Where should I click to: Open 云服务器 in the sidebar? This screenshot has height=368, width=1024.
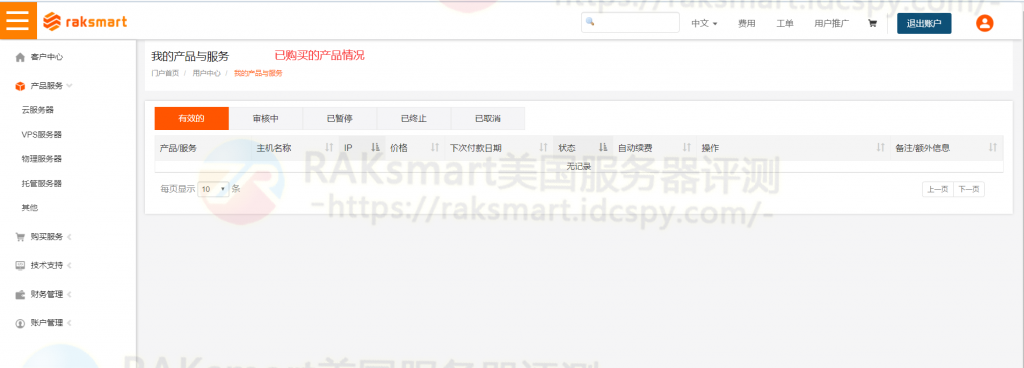tap(37, 110)
